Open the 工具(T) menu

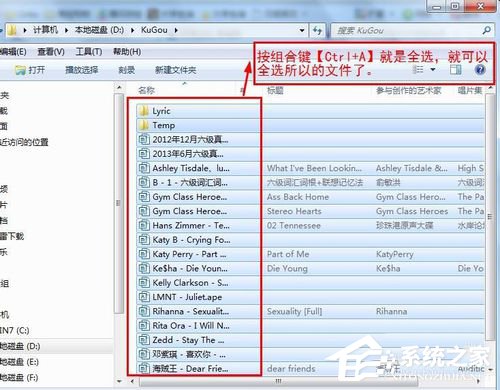click(x=89, y=52)
